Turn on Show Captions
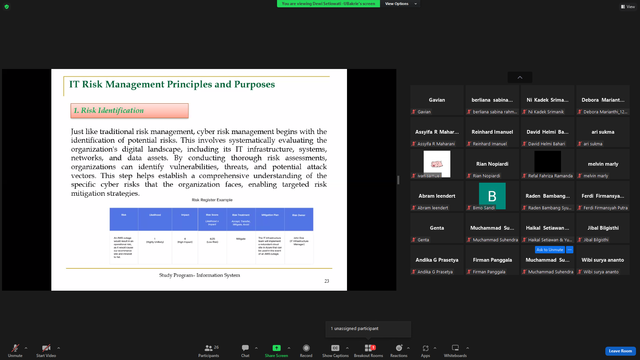The image size is (640, 360). point(335,350)
